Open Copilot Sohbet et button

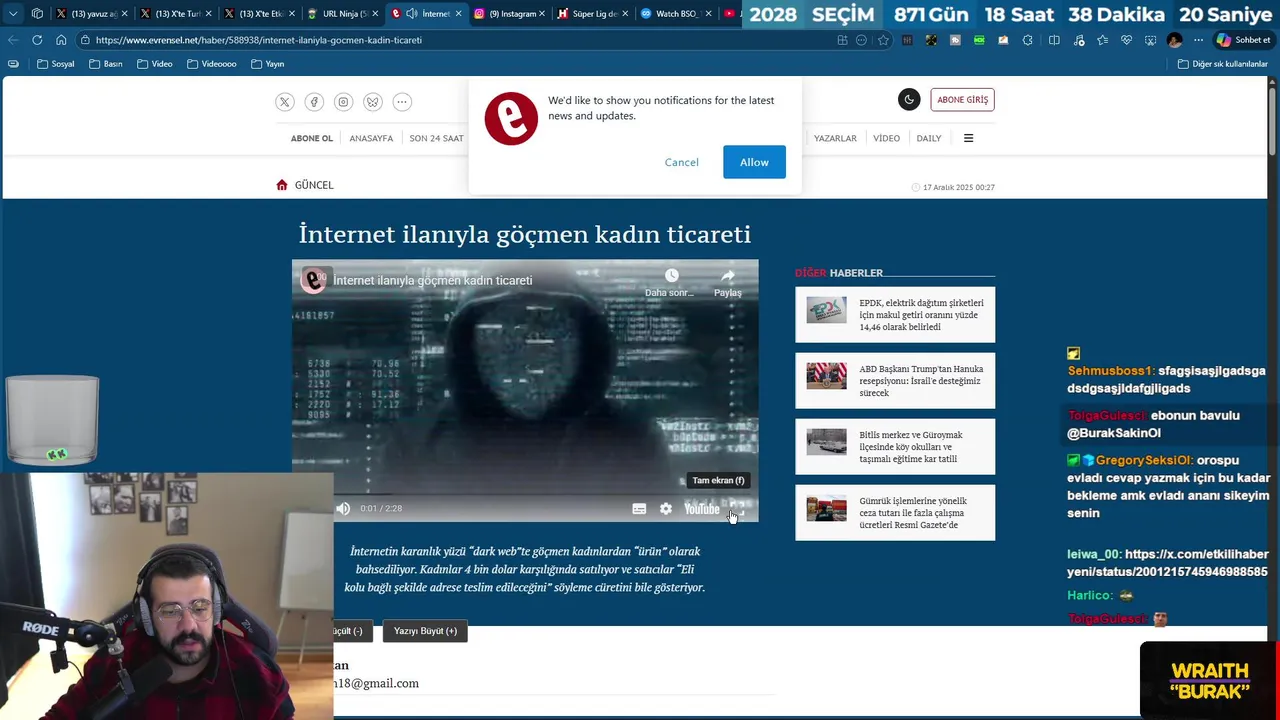coord(1243,40)
